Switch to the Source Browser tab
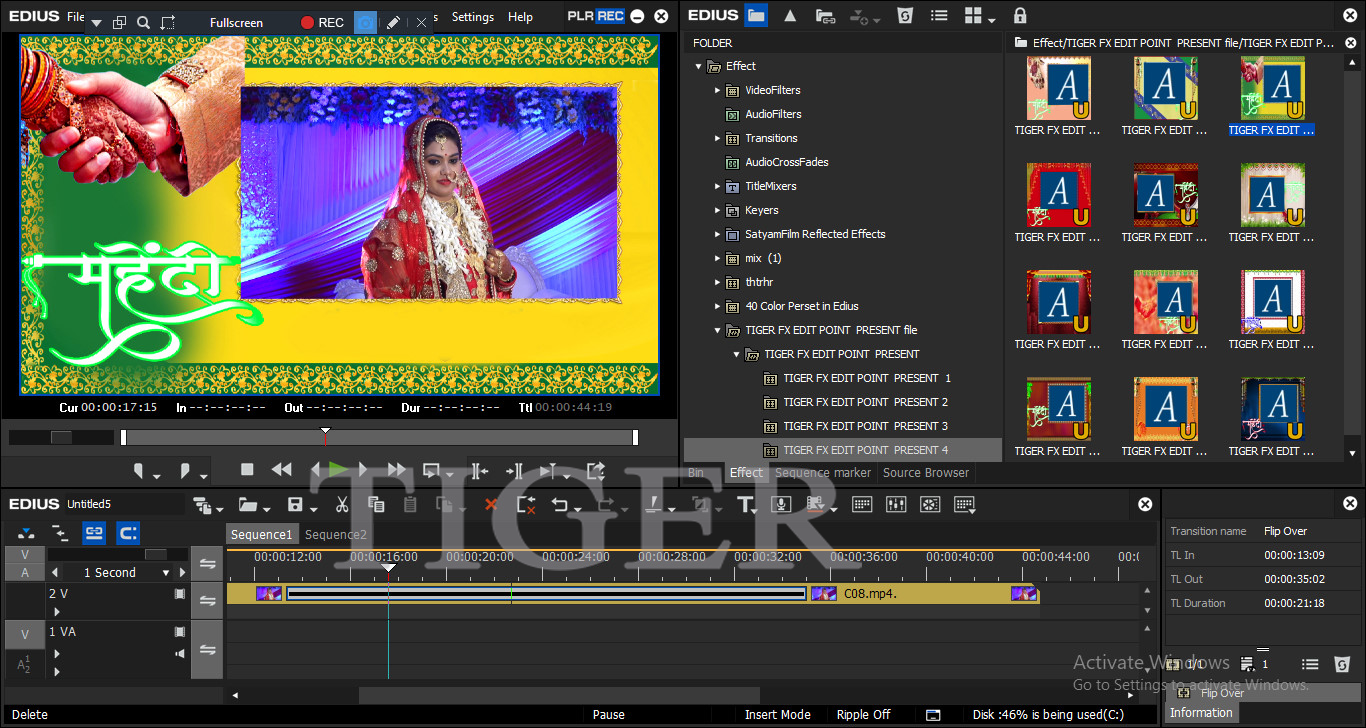Viewport: 1366px width, 728px height. (926, 473)
